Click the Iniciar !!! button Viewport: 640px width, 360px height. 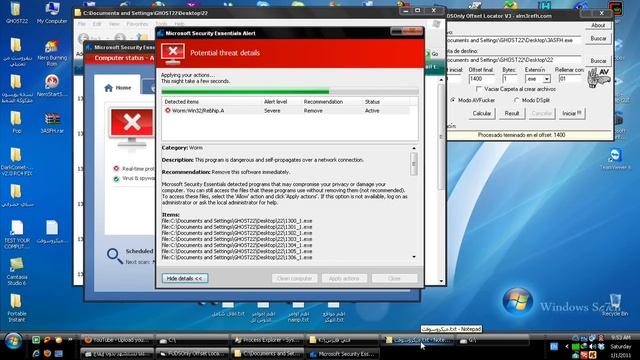tap(571, 113)
